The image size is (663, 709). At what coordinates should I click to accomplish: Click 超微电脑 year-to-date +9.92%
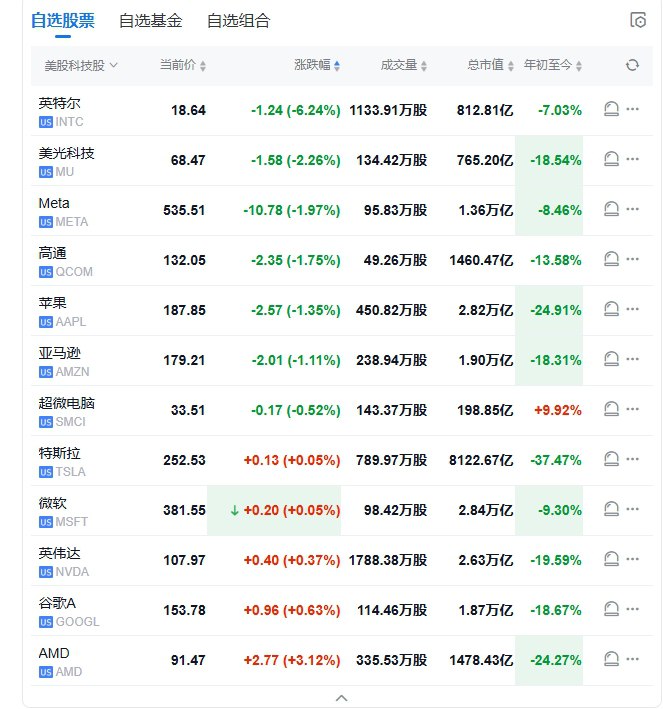click(x=558, y=411)
